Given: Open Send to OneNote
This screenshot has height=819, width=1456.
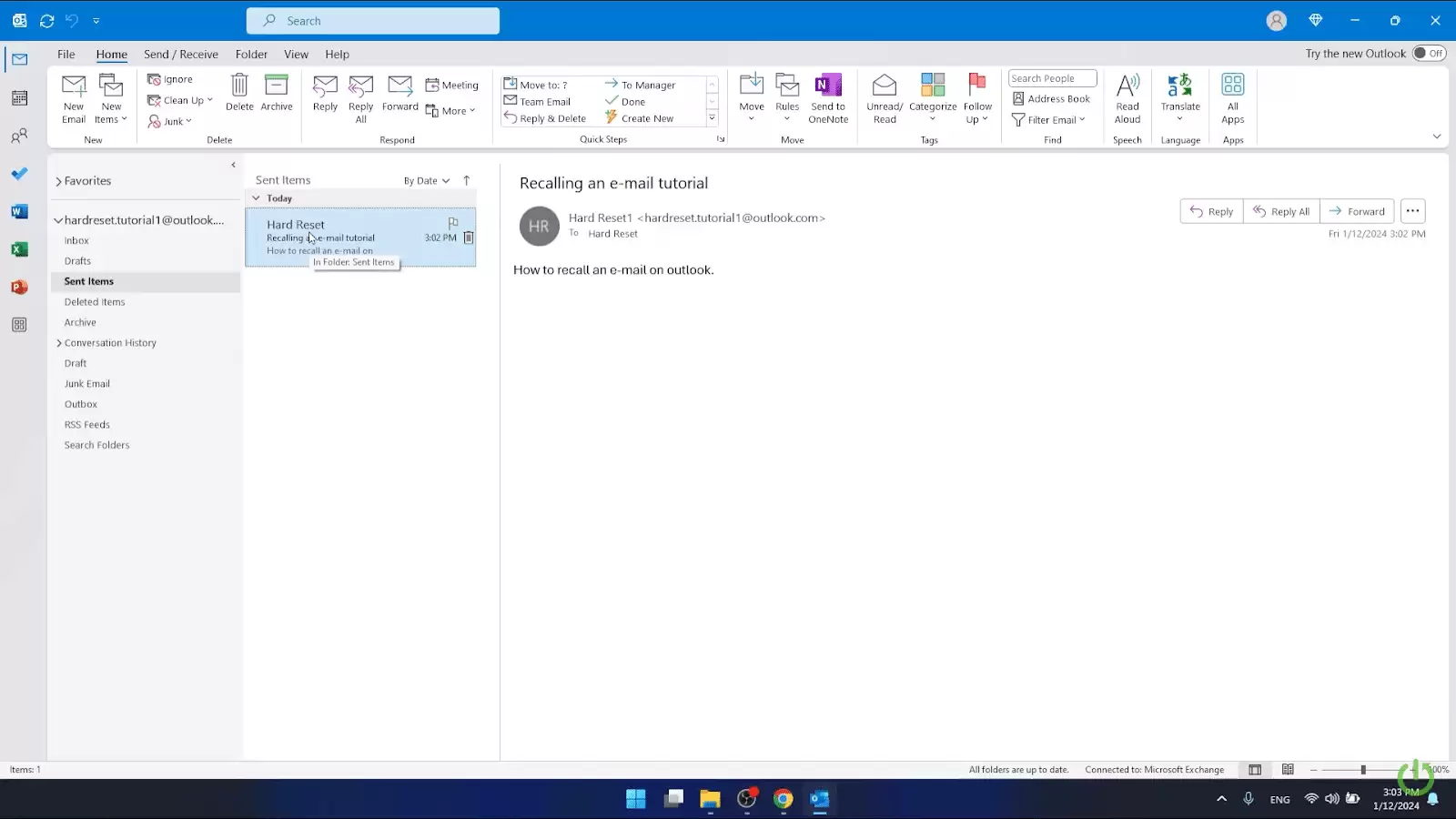Looking at the screenshot, I should tap(827, 97).
